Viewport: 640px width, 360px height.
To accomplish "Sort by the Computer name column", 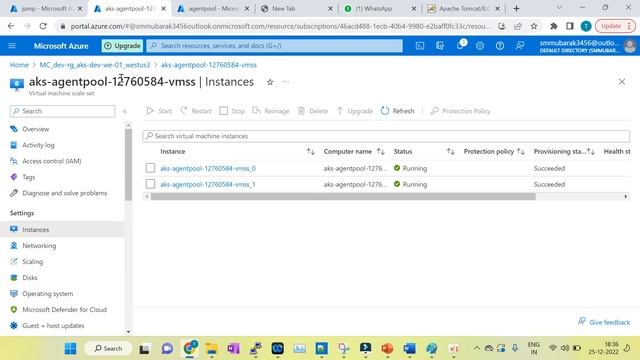I will tap(381, 151).
